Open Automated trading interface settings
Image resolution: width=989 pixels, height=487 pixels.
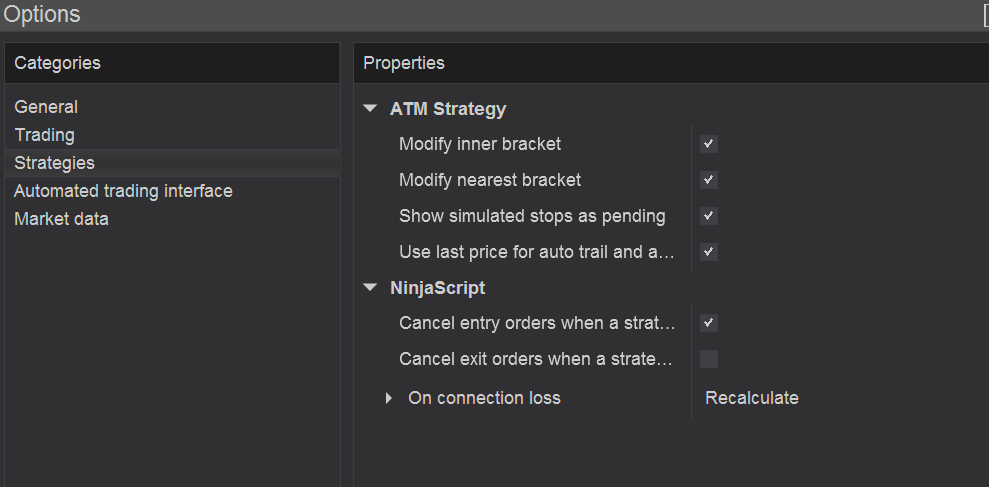coord(123,191)
